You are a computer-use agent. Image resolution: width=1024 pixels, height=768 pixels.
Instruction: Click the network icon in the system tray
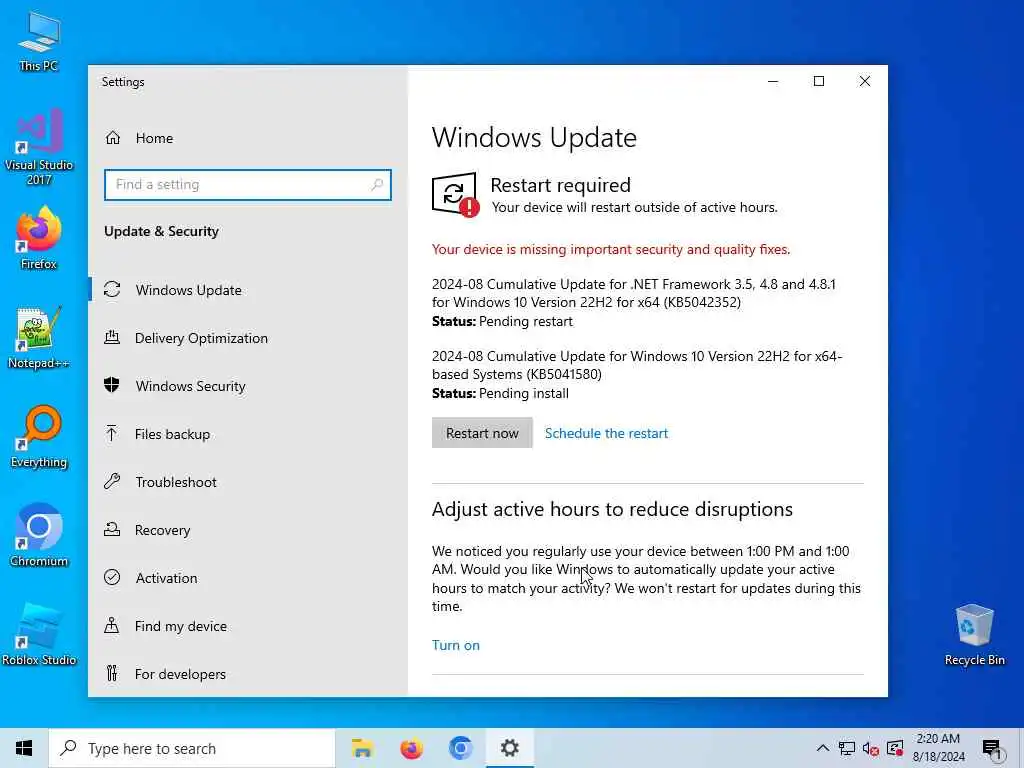point(847,748)
